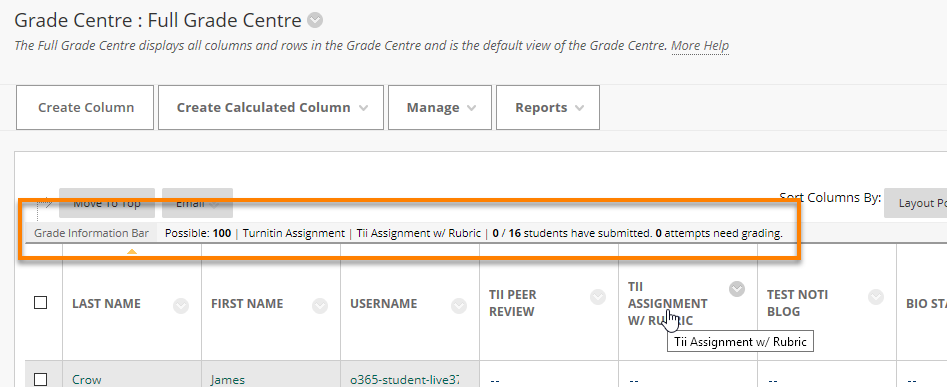The image size is (947, 387).
Task: Click the Create Column button
Action: (85, 107)
